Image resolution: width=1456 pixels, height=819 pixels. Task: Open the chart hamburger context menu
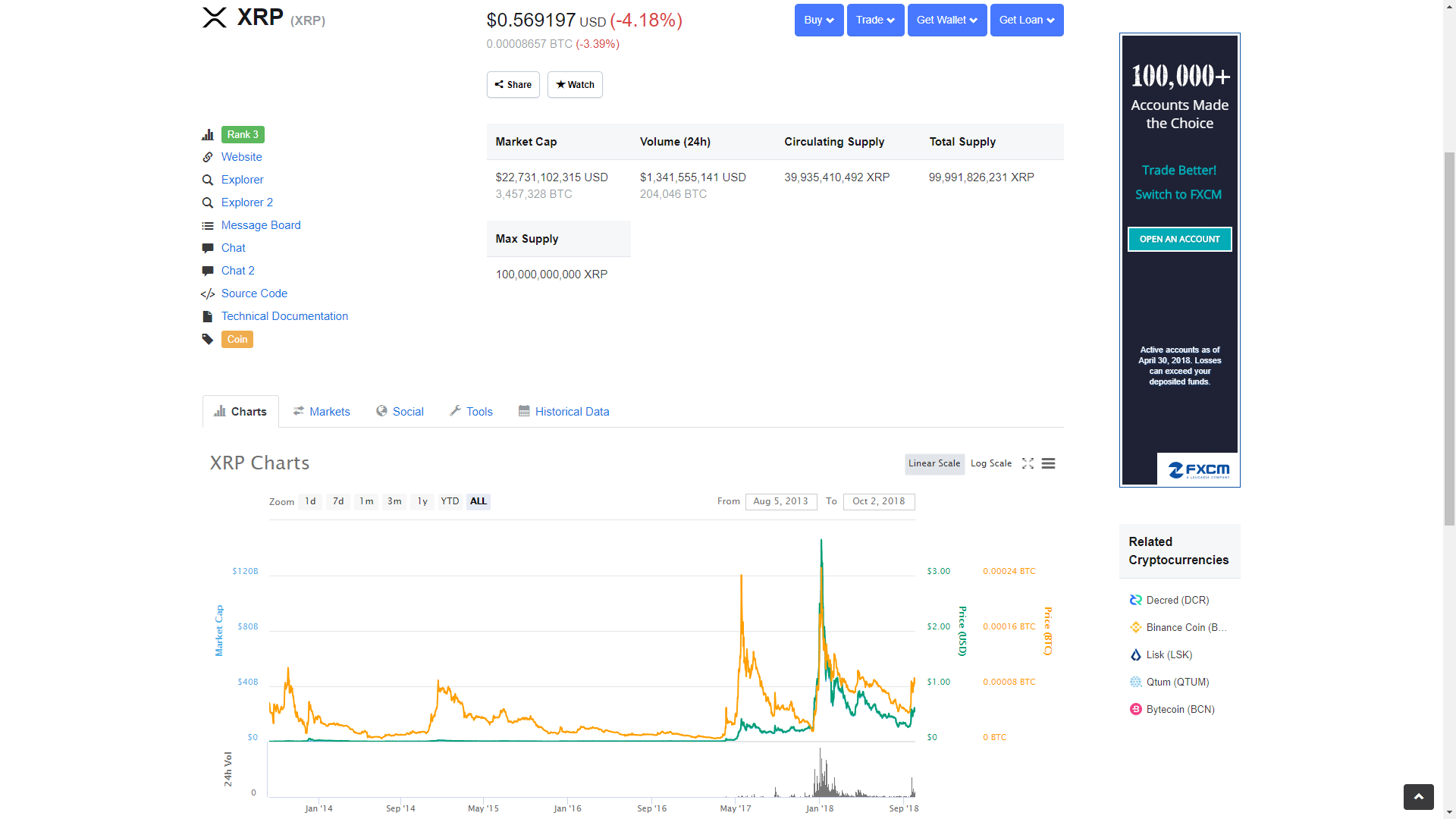(1049, 463)
